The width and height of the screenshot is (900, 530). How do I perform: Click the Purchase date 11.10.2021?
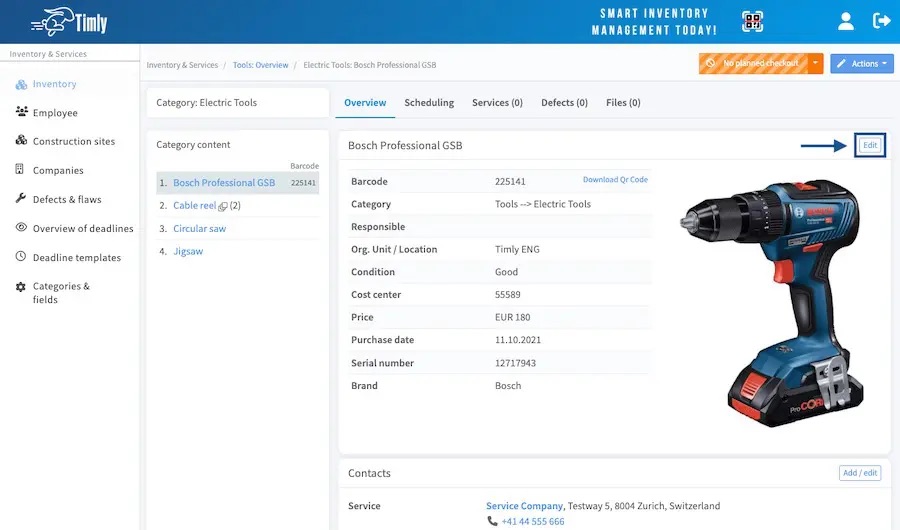point(518,340)
